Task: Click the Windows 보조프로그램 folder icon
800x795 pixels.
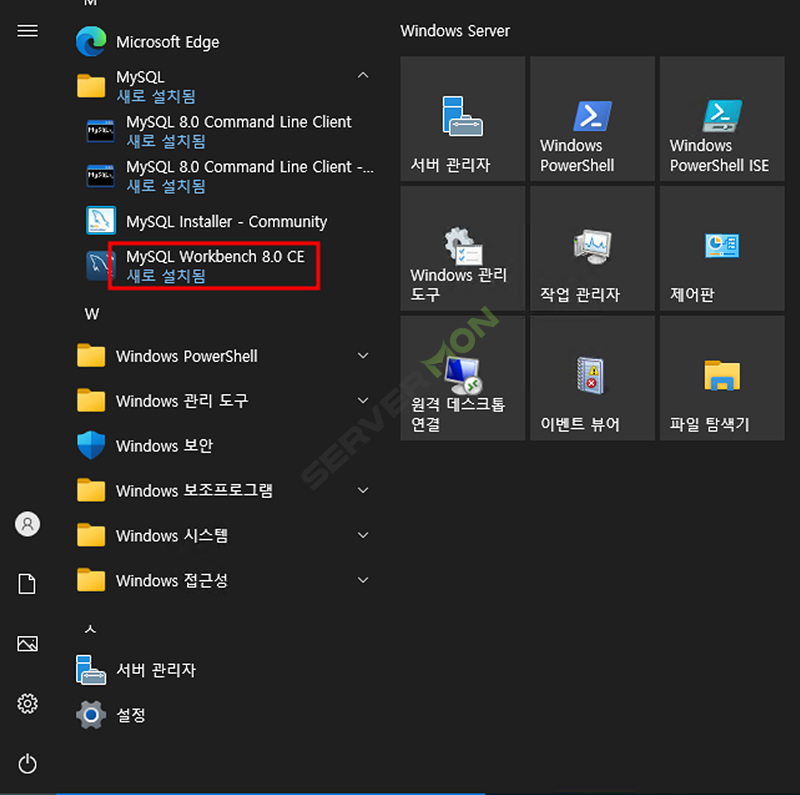Action: point(91,490)
